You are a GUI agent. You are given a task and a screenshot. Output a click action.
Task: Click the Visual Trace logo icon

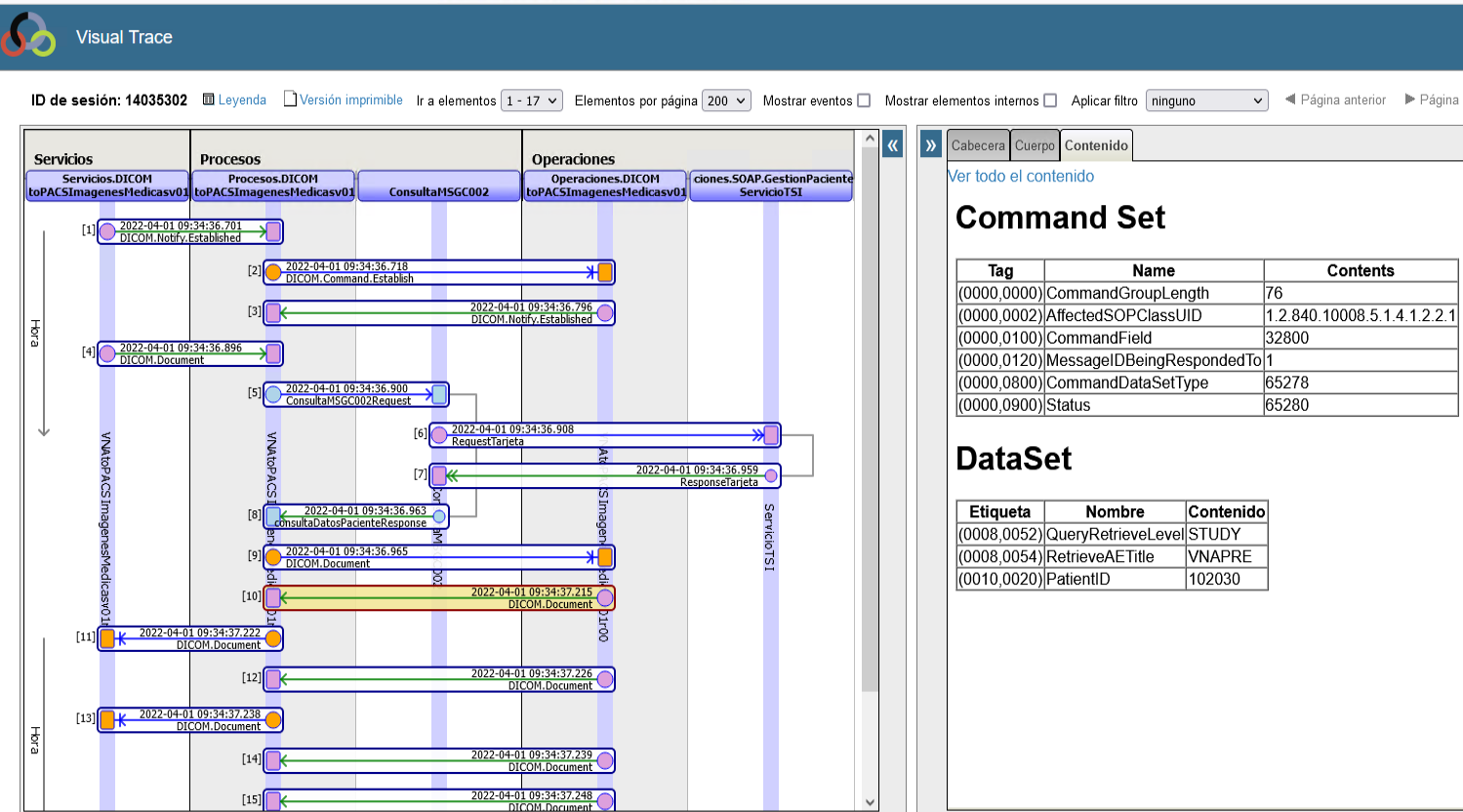point(28,35)
